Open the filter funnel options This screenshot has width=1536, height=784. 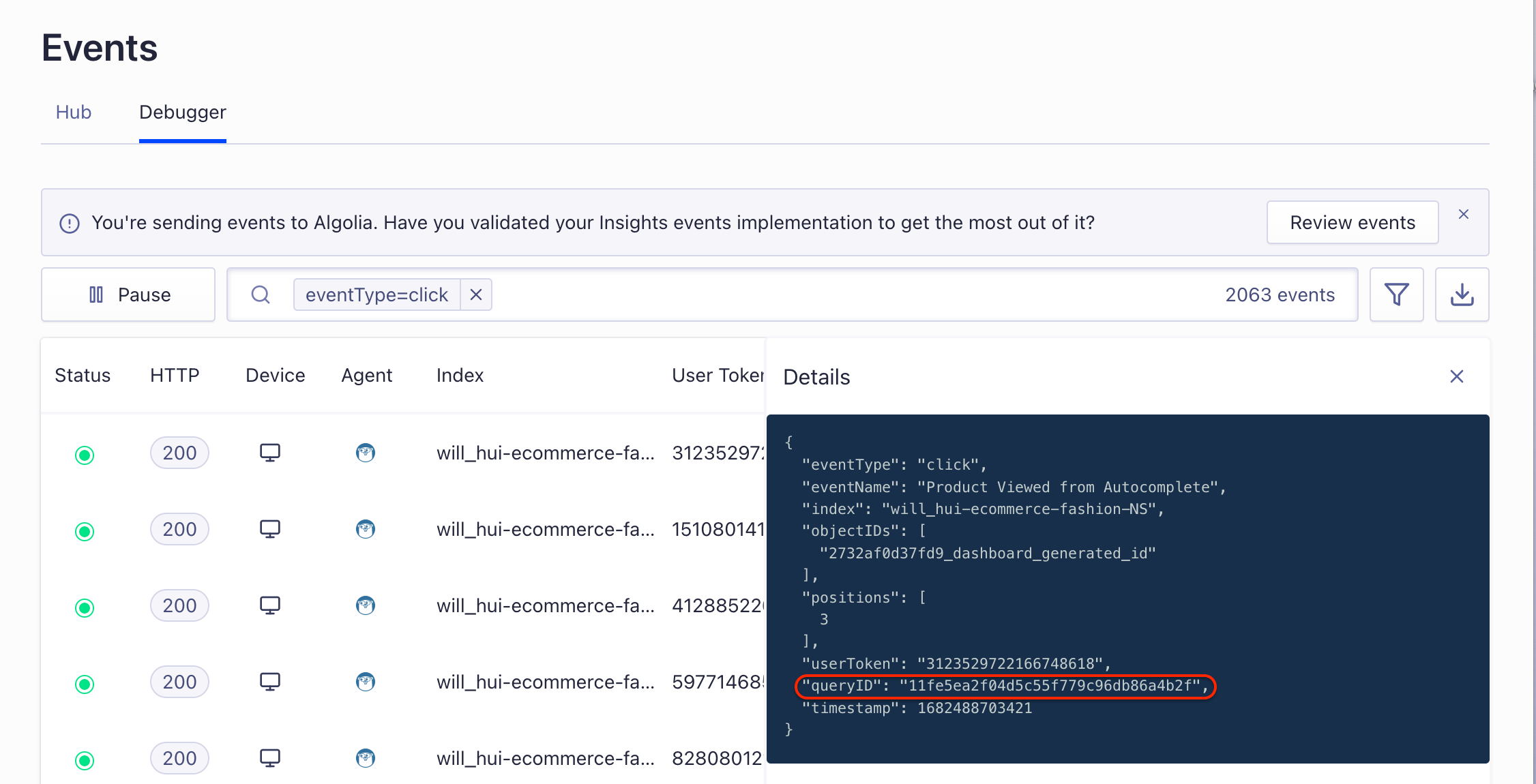pyautogui.click(x=1396, y=295)
